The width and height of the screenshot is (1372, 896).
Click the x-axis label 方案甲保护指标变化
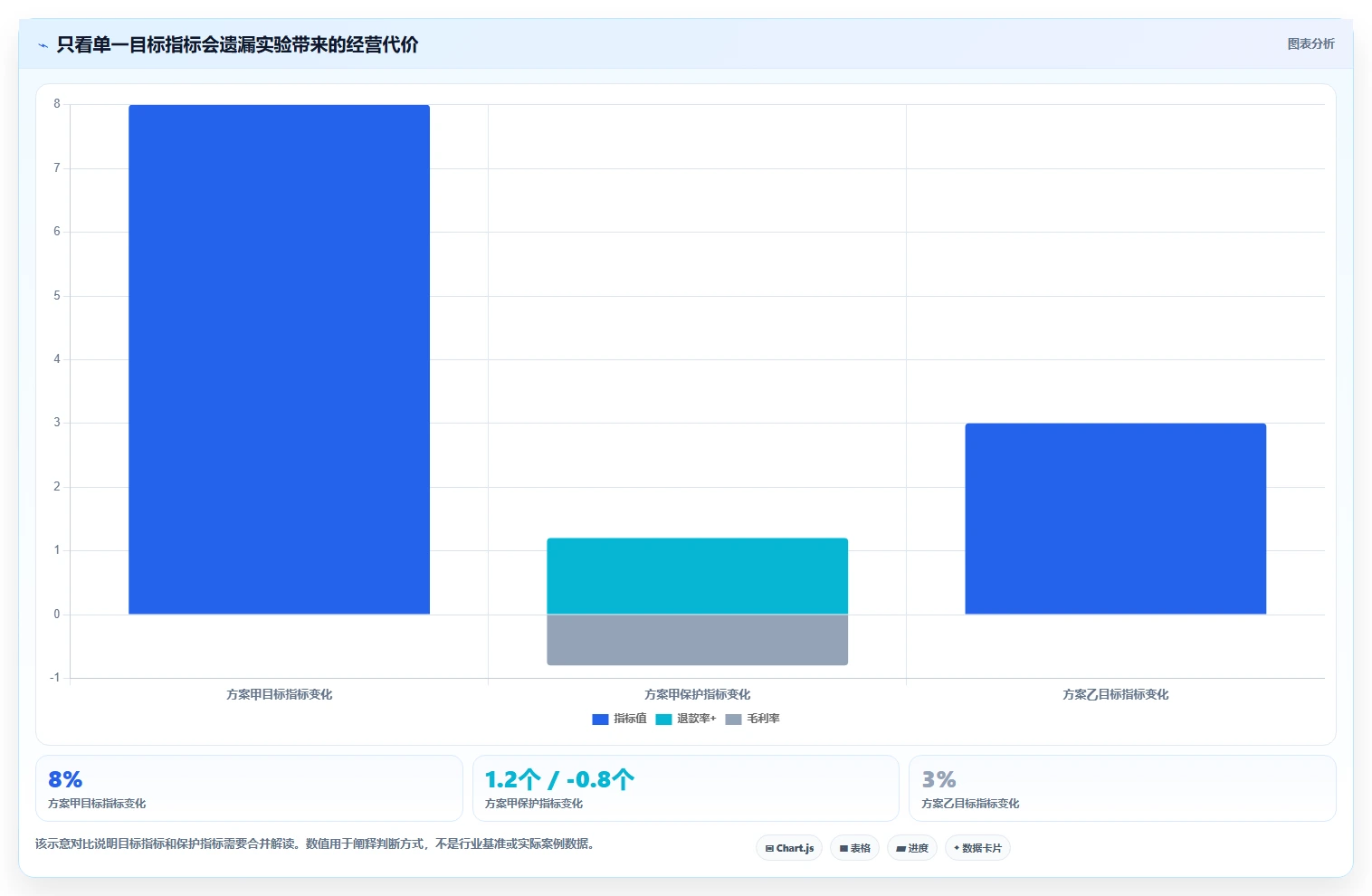click(697, 694)
